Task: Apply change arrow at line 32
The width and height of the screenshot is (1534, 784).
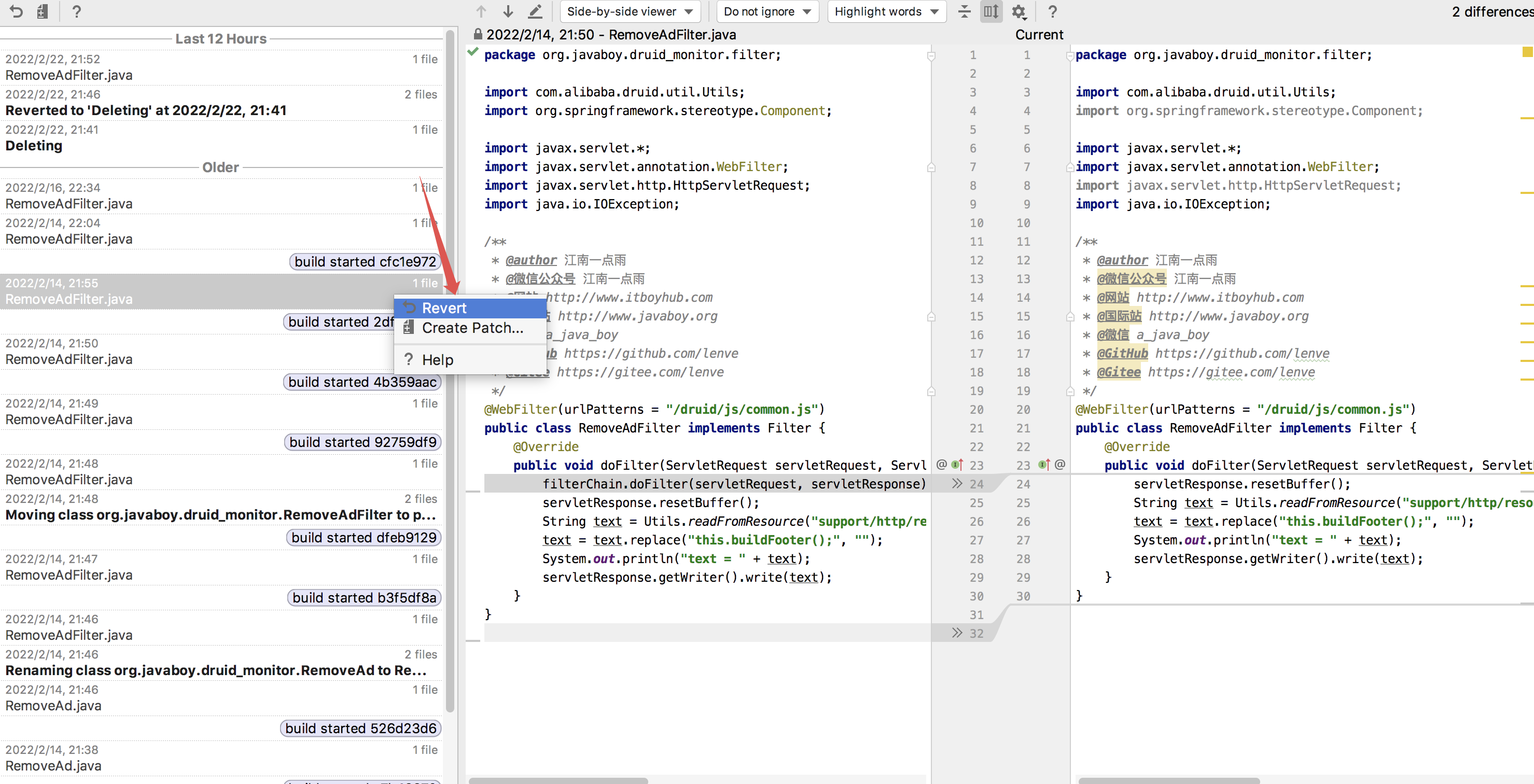Action: pos(957,633)
